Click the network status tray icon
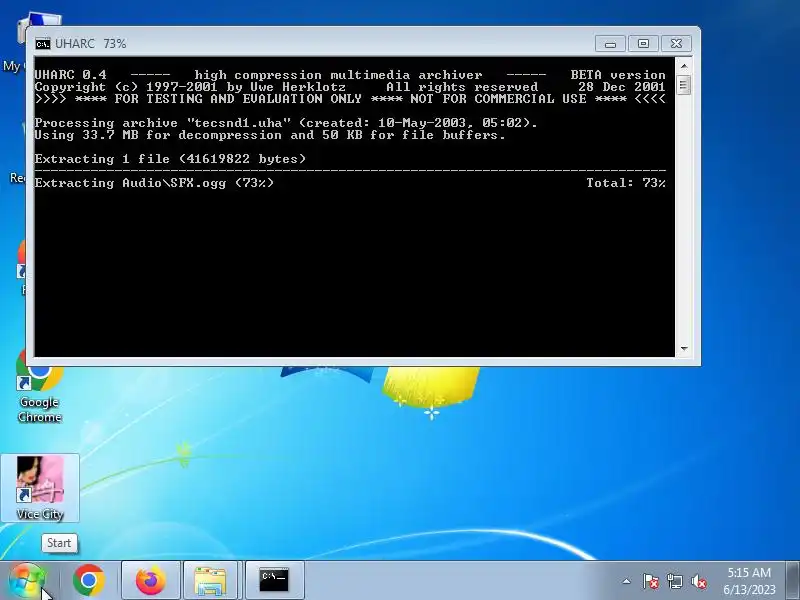 tap(674, 581)
